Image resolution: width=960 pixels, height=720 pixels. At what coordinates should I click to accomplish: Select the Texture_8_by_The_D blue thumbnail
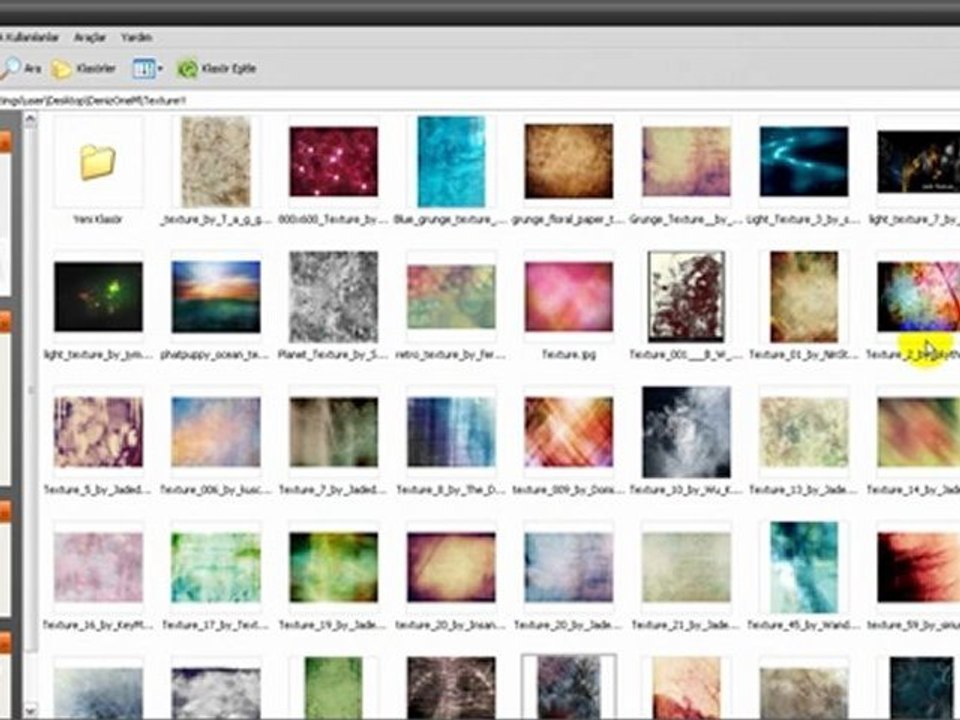point(451,432)
